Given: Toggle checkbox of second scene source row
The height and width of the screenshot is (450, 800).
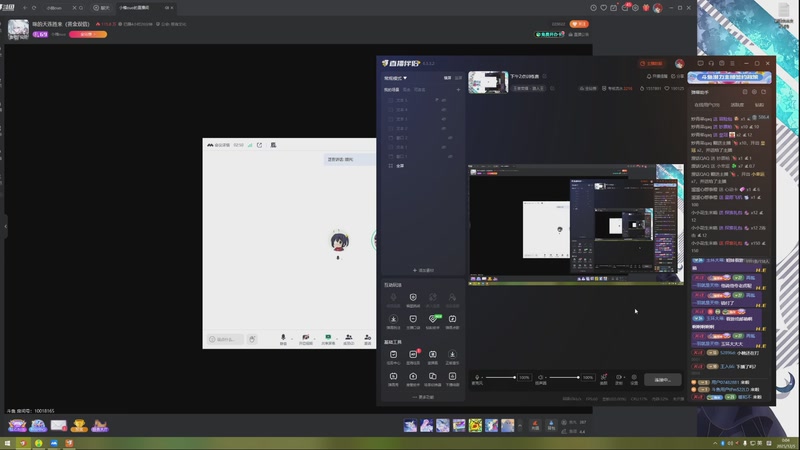Looking at the screenshot, I should [x=391, y=110].
